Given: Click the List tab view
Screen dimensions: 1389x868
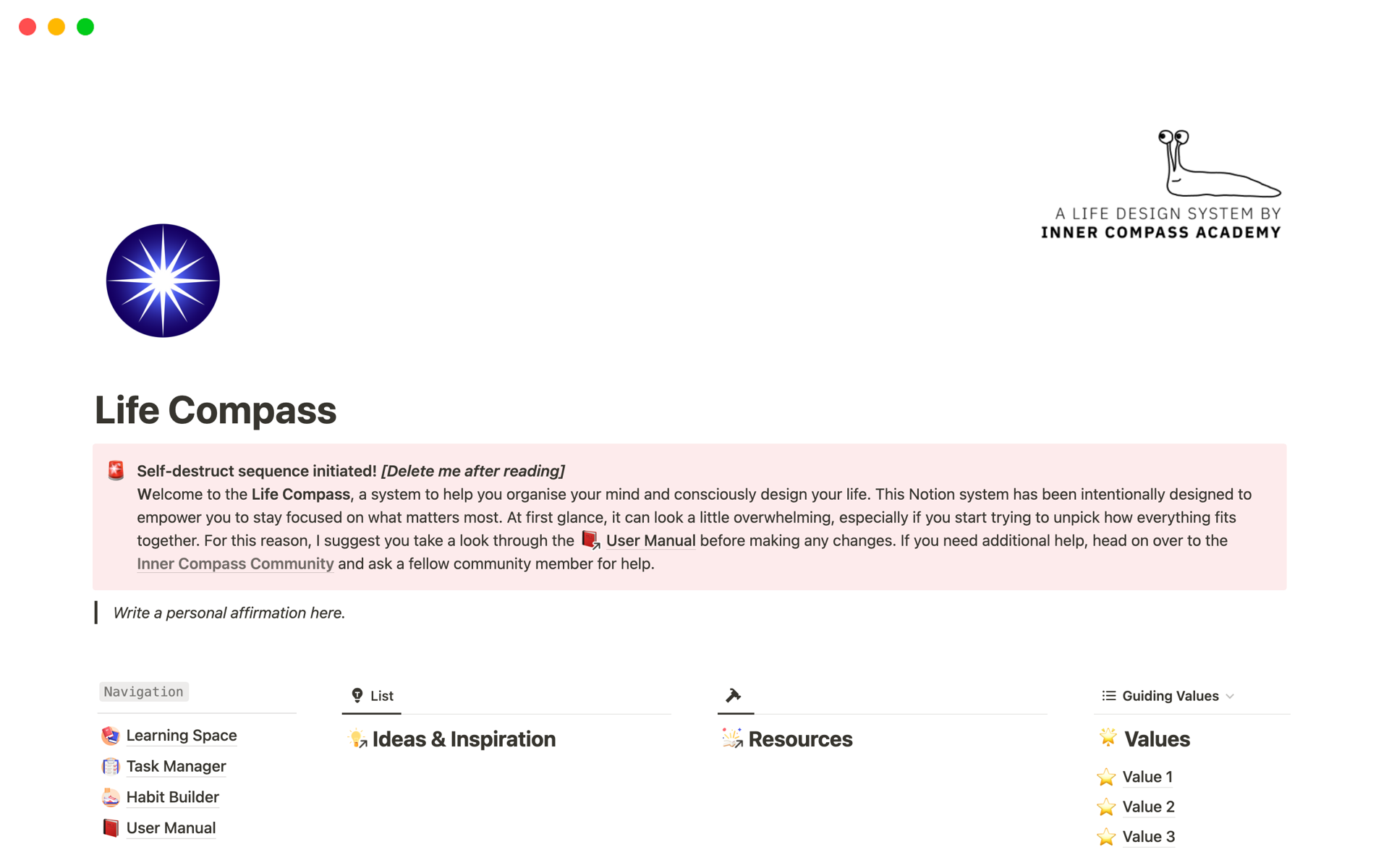Looking at the screenshot, I should point(373,694).
